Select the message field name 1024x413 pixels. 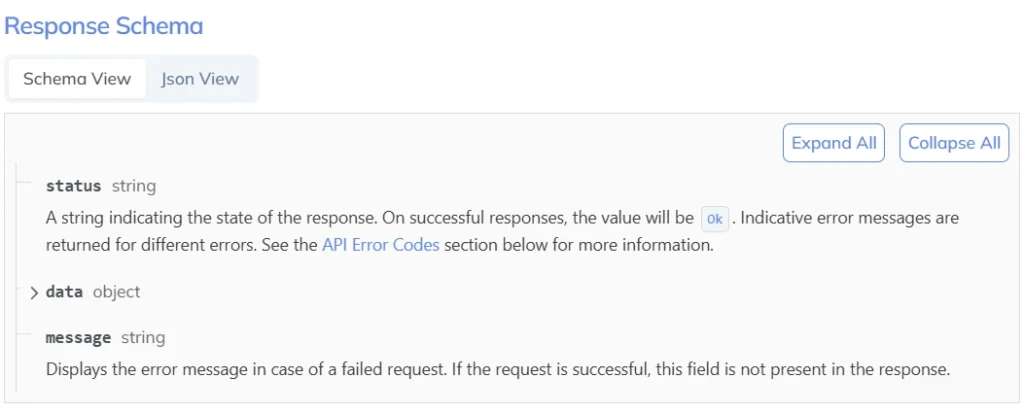(x=78, y=338)
